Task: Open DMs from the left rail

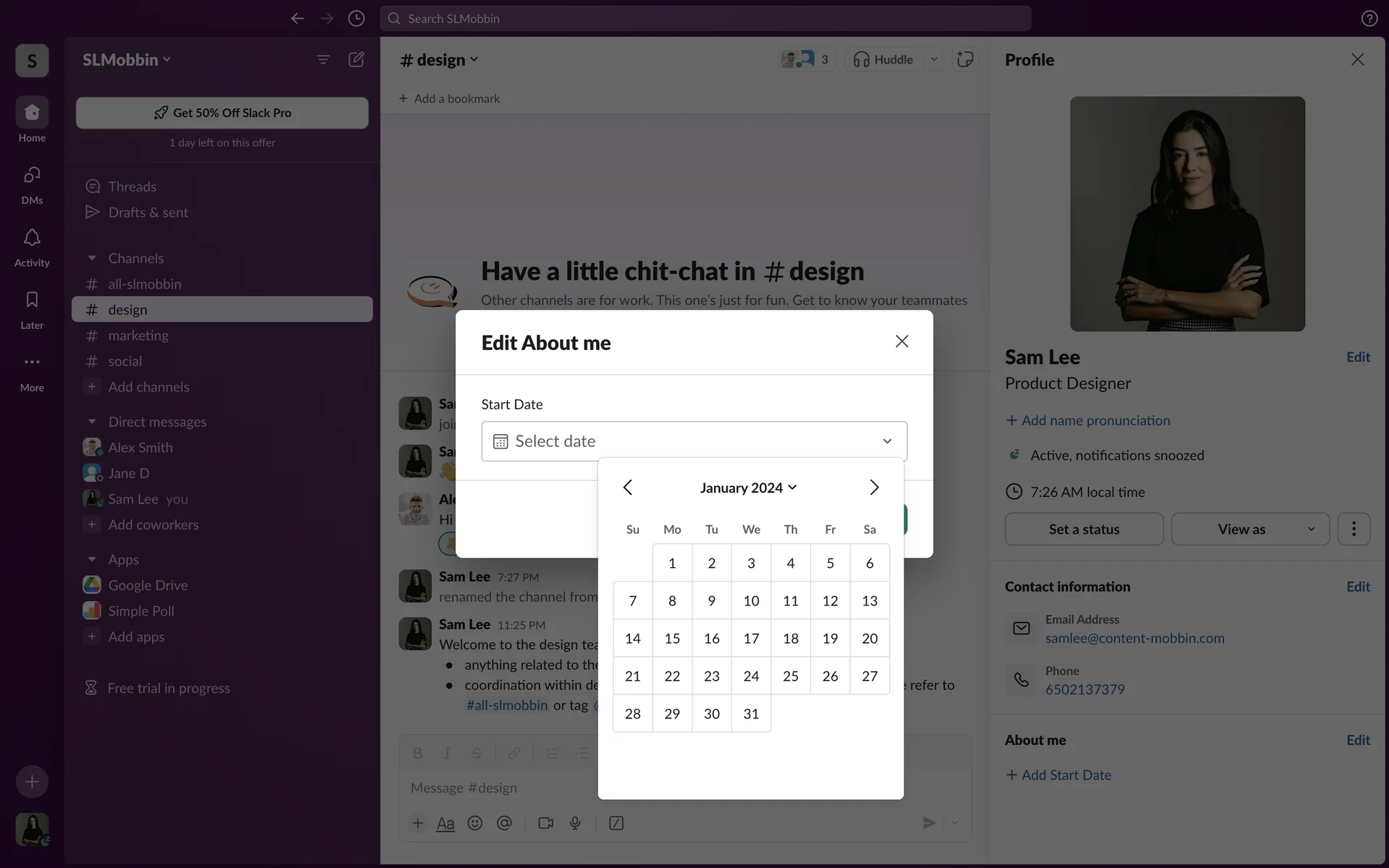Action: click(x=32, y=184)
